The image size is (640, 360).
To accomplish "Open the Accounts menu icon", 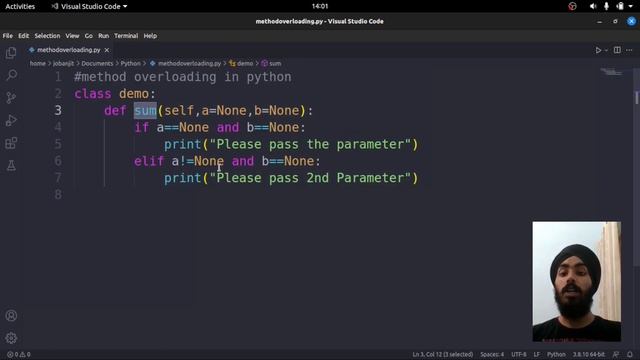I will [x=11, y=316].
